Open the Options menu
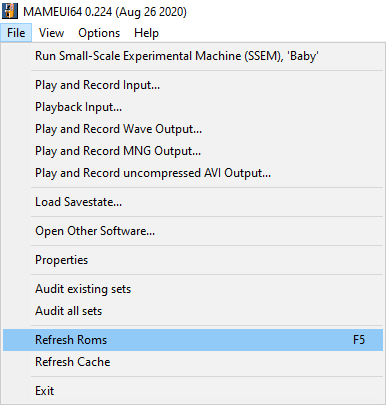The height and width of the screenshot is (405, 386). pos(99,33)
